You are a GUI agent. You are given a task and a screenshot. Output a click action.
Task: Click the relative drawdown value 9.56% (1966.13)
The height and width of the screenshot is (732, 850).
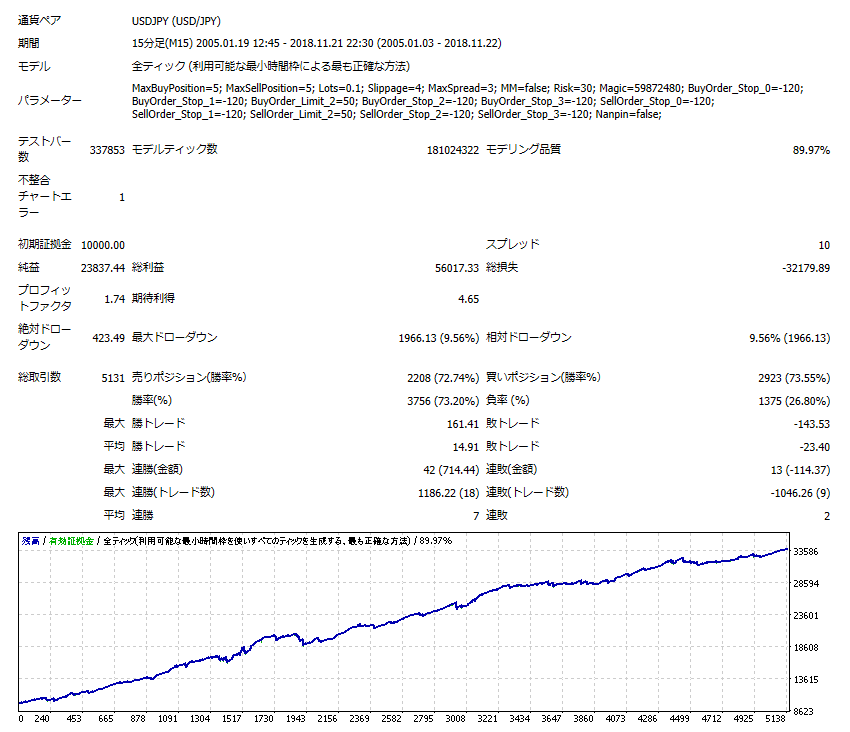pyautogui.click(x=789, y=338)
